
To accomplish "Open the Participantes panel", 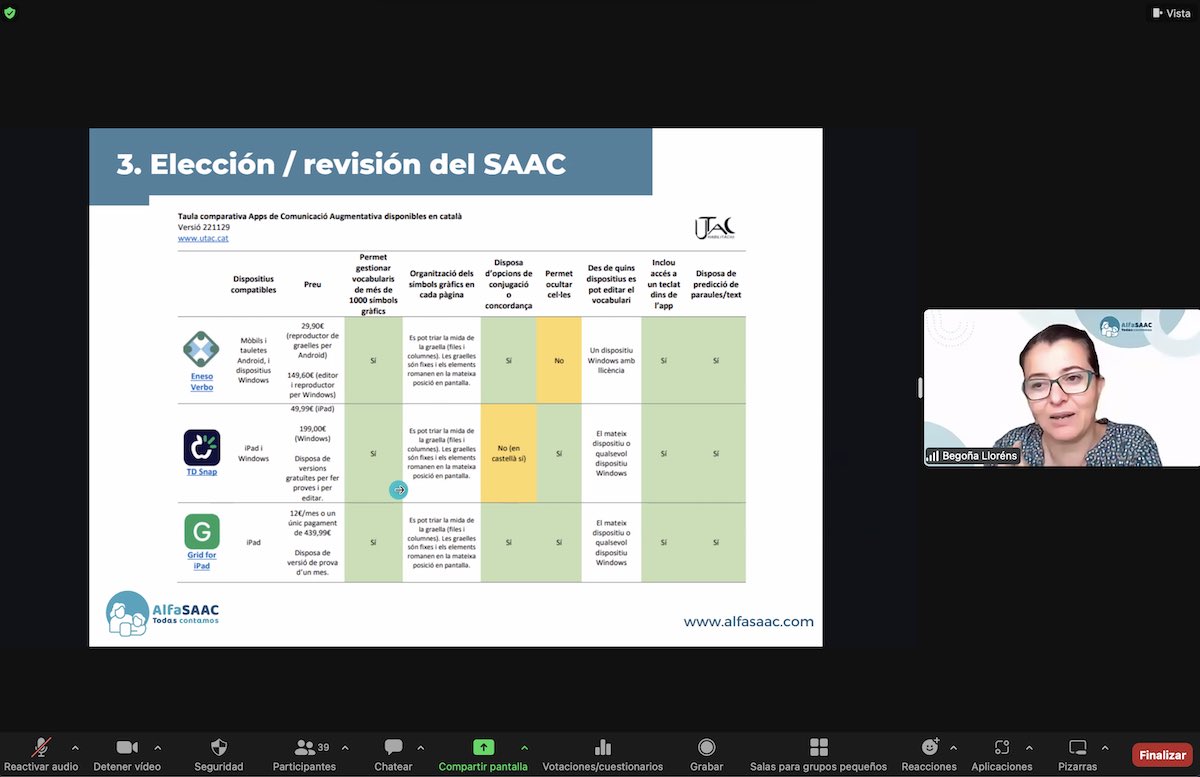I will 305,754.
